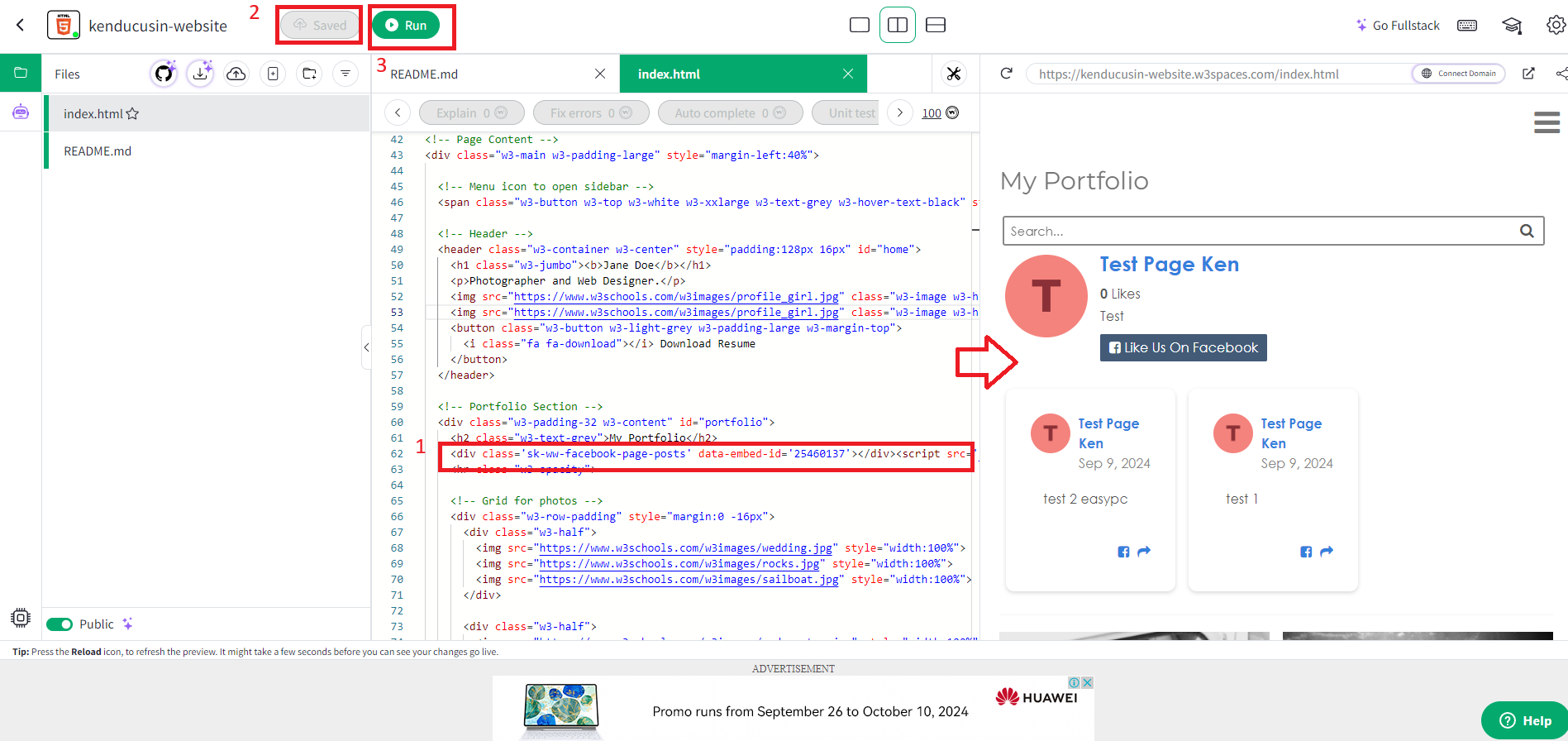1568x741 pixels.
Task: Create a new file with the add-file icon
Action: (273, 74)
